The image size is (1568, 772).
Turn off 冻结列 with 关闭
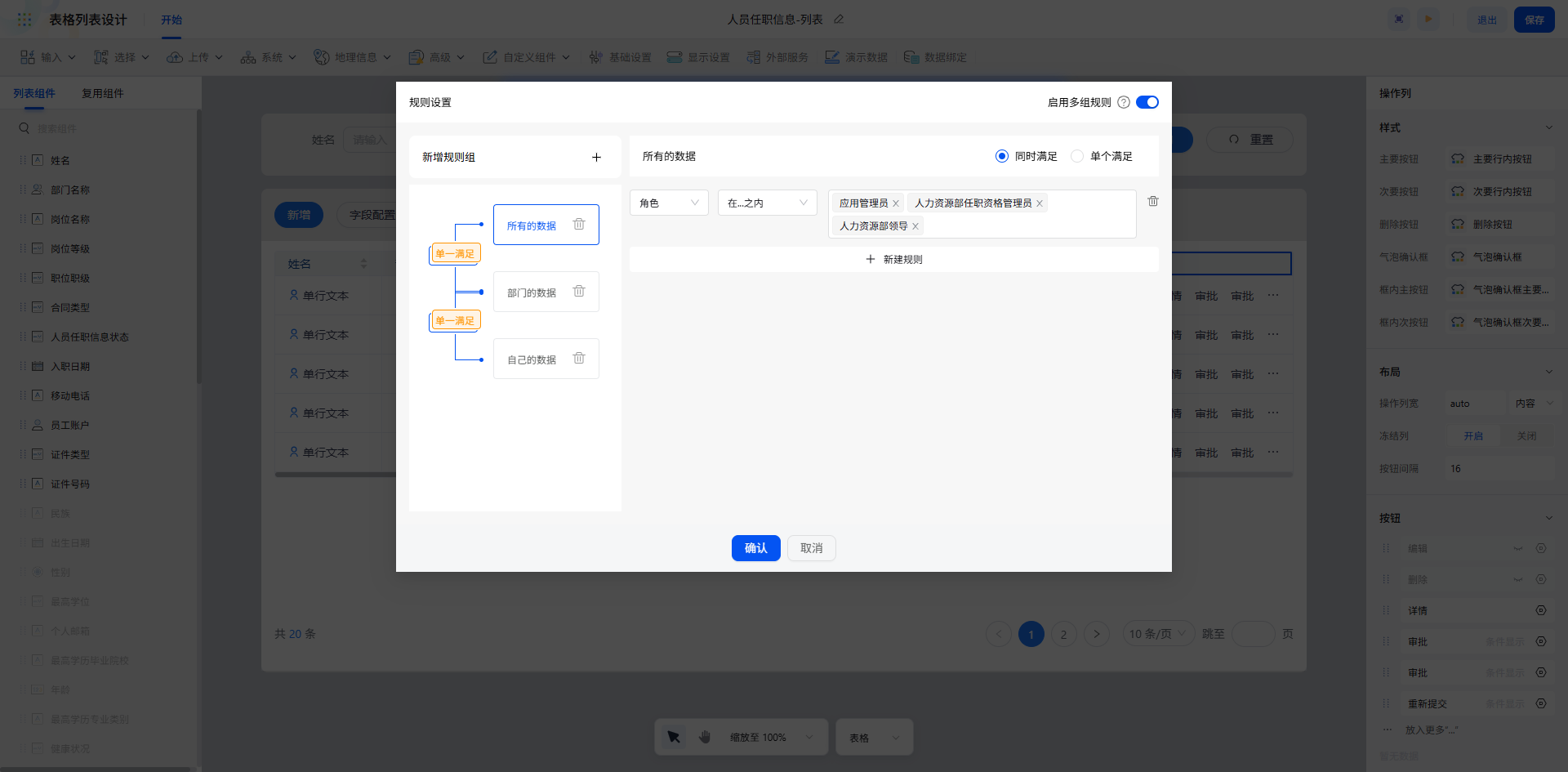tap(1526, 436)
